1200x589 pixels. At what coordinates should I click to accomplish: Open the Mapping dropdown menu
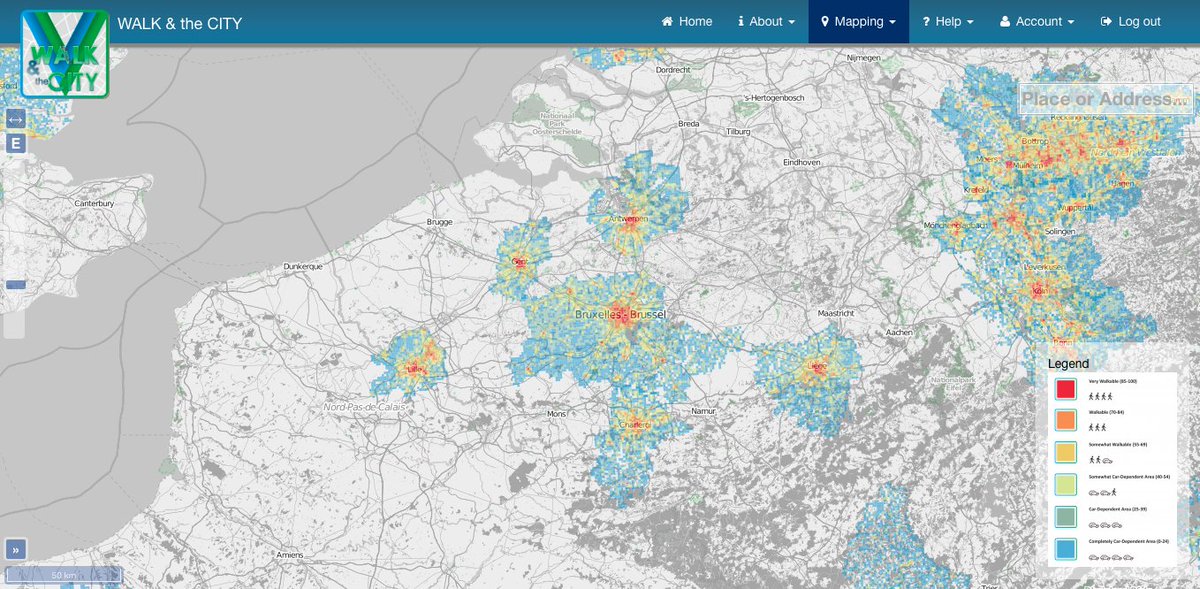tap(858, 21)
